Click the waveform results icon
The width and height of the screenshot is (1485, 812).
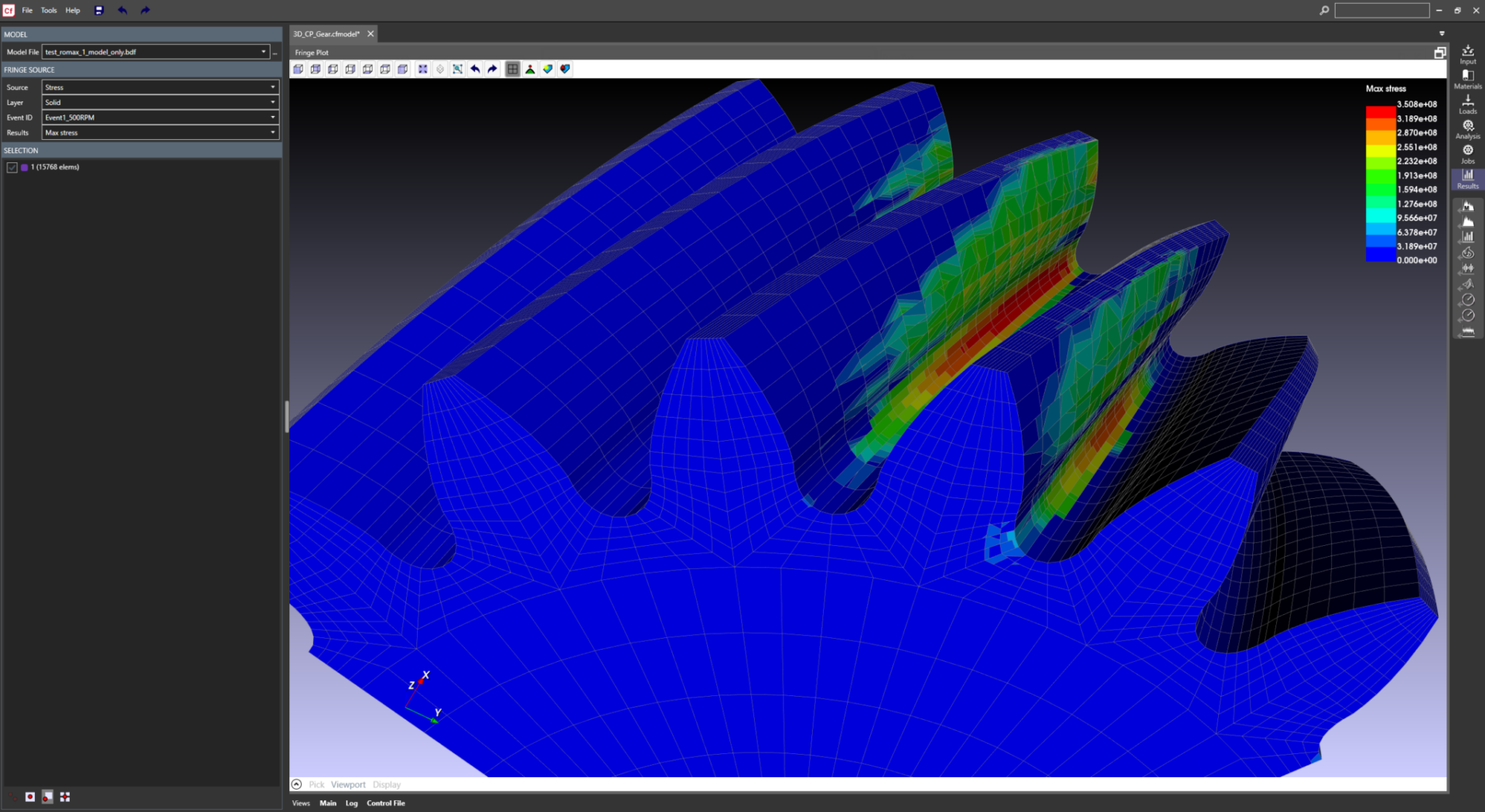click(1468, 268)
